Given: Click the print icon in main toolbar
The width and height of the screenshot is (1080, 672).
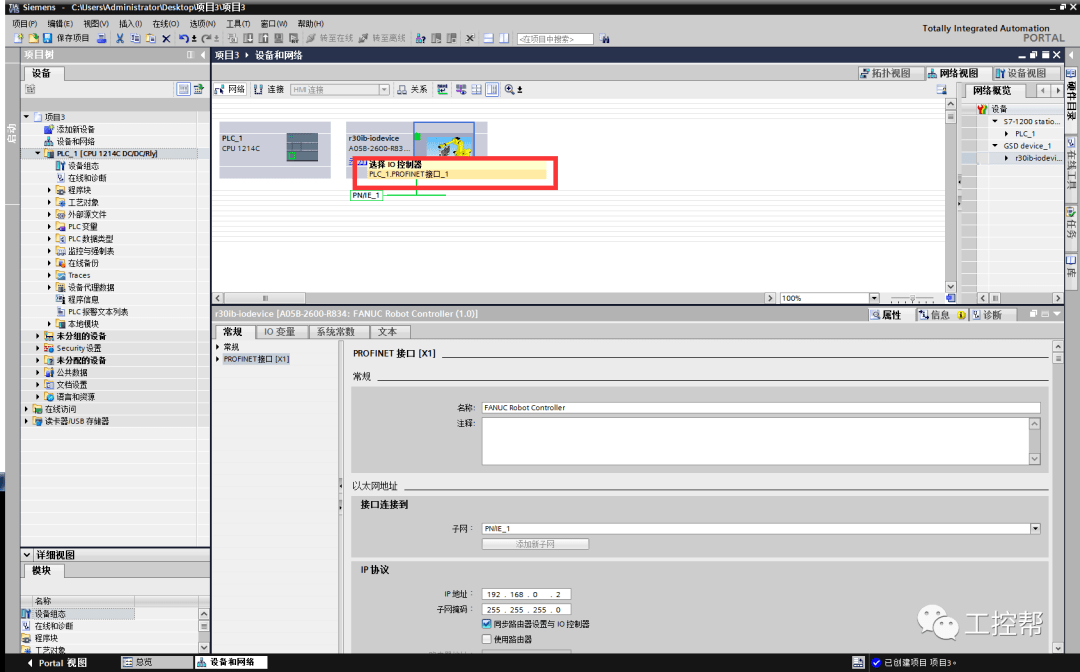Looking at the screenshot, I should click(x=102, y=39).
